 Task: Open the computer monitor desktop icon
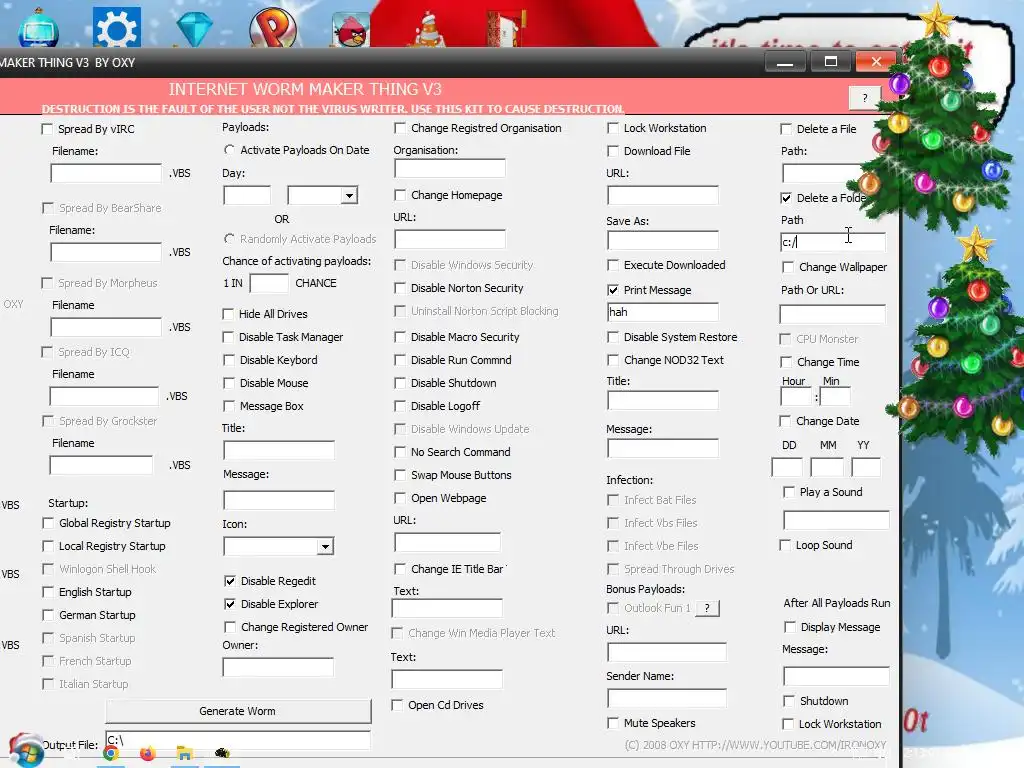39,29
